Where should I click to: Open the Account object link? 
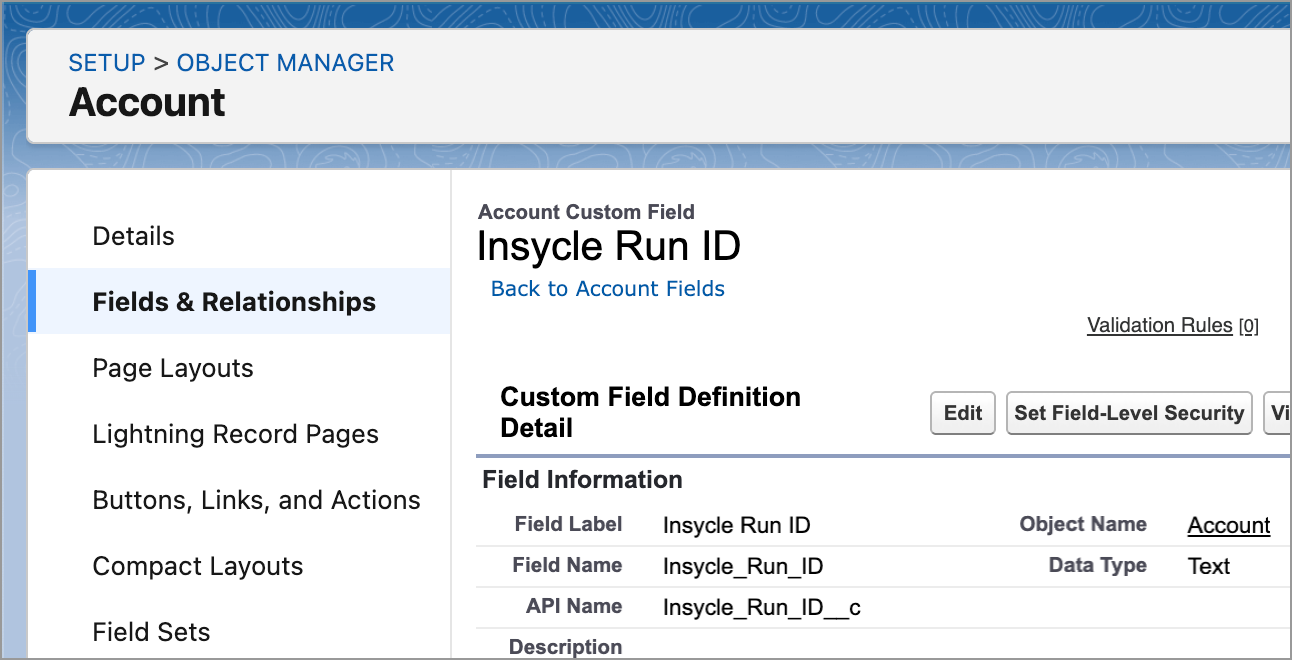click(1229, 525)
